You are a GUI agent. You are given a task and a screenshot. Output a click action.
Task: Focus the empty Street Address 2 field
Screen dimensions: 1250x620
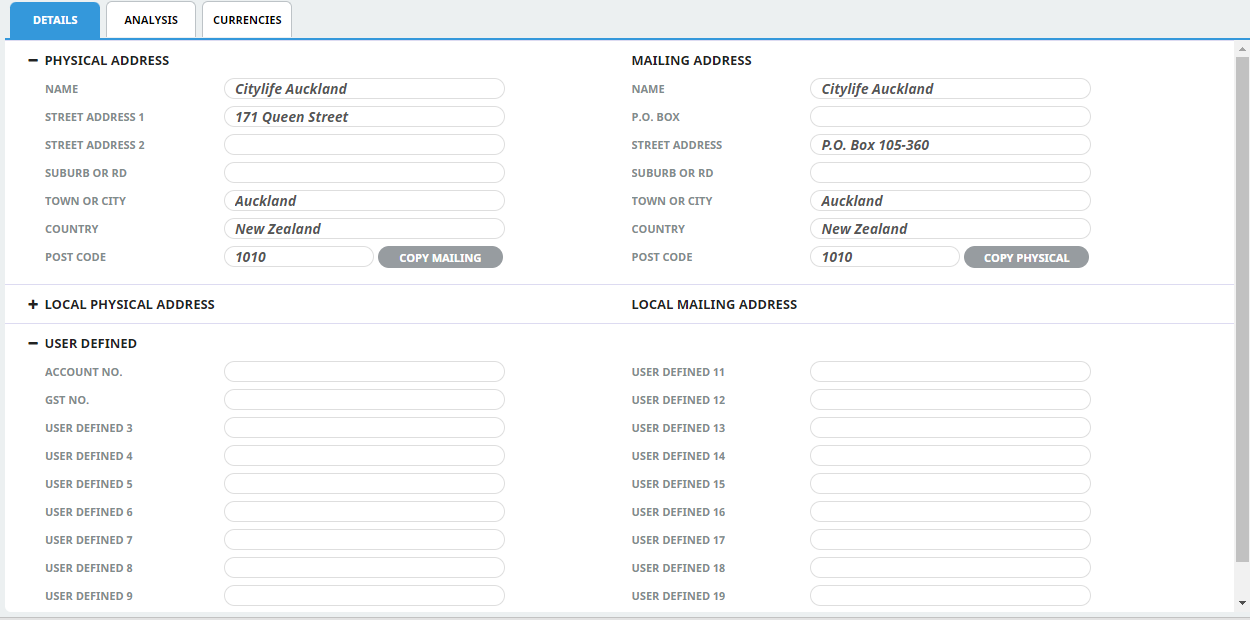pyautogui.click(x=364, y=145)
